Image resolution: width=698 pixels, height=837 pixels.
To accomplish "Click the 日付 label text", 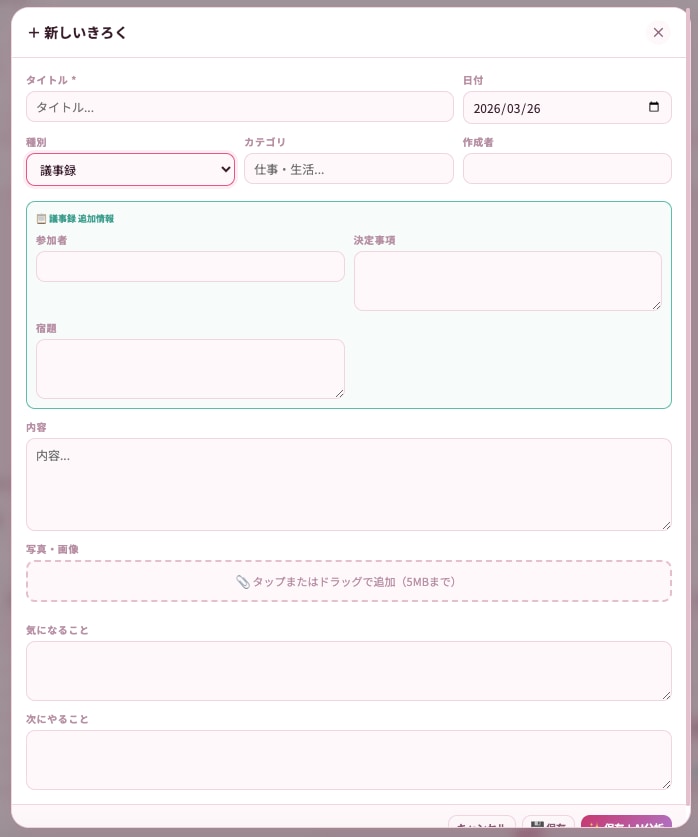I will pyautogui.click(x=473, y=81).
